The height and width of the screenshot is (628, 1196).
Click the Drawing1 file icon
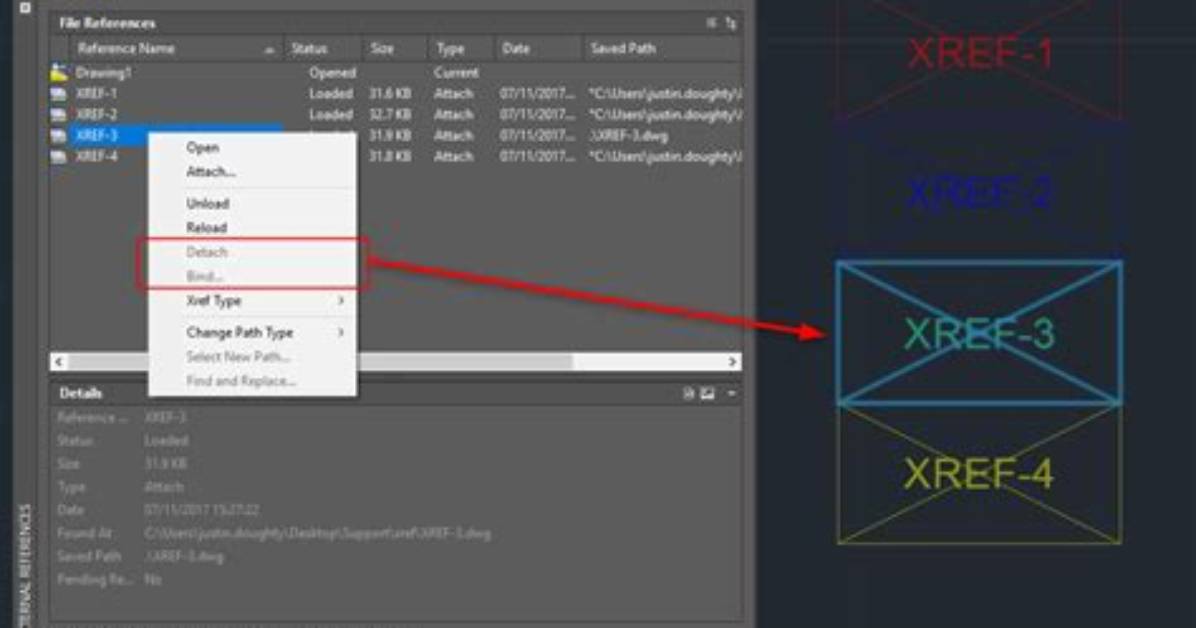pos(59,73)
